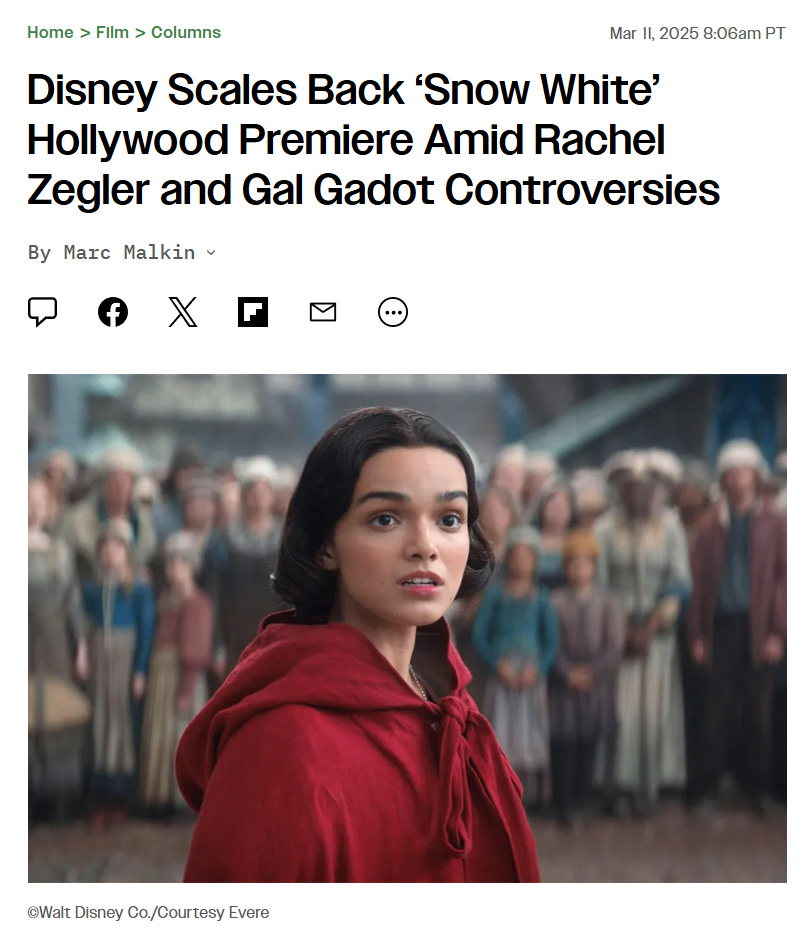Viewport: 804px width, 929px height.
Task: Share the article on X
Action: tap(182, 312)
